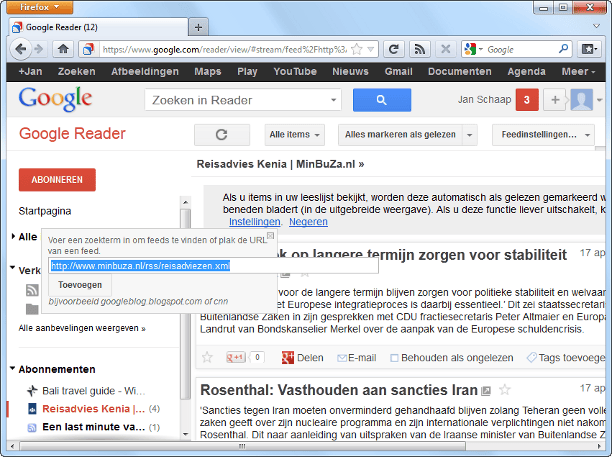Click the Google+ share plus icon
Screen dimensions: 612x457
coord(555,100)
